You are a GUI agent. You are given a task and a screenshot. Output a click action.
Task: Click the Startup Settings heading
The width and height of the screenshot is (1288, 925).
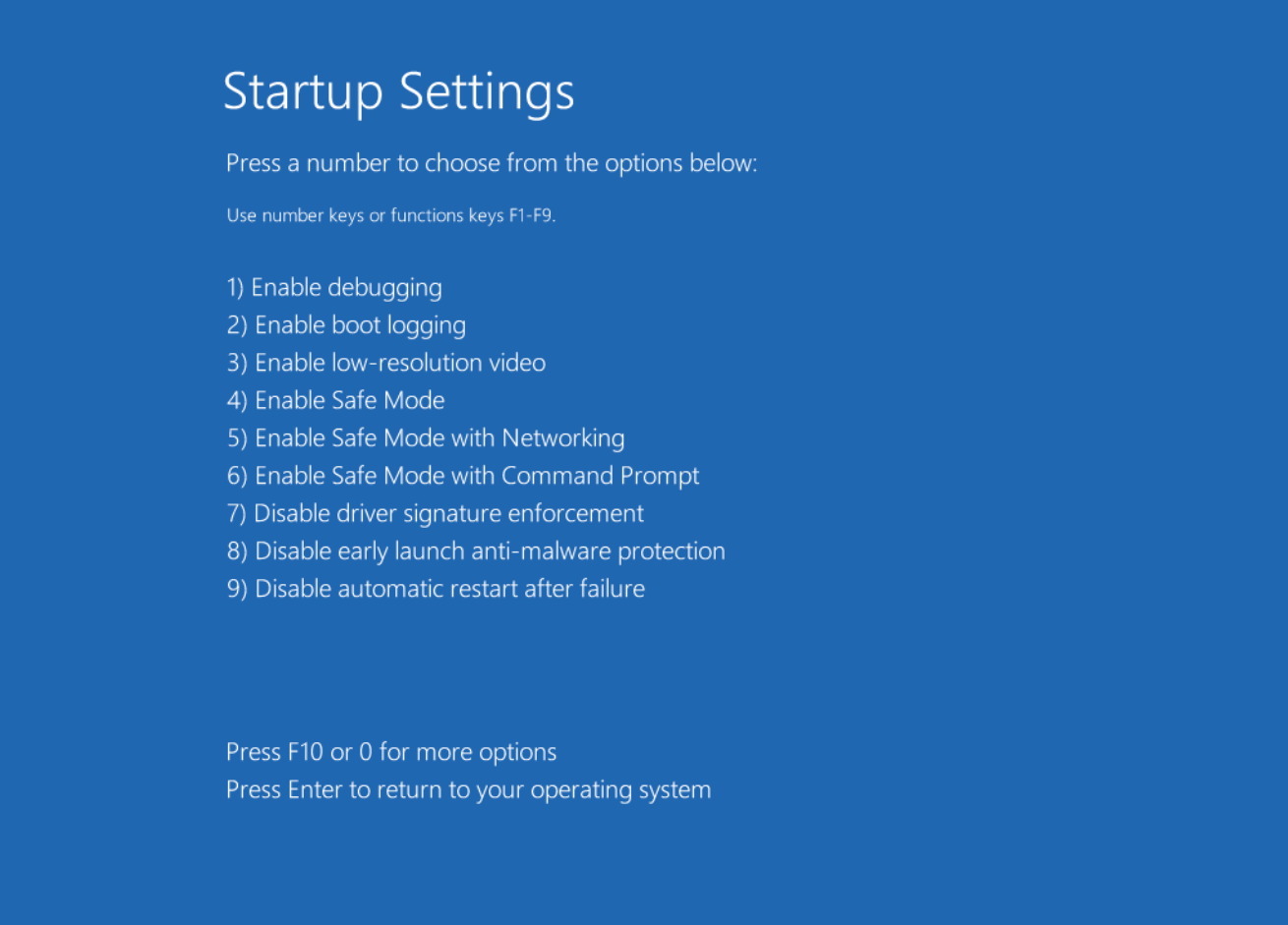(398, 92)
